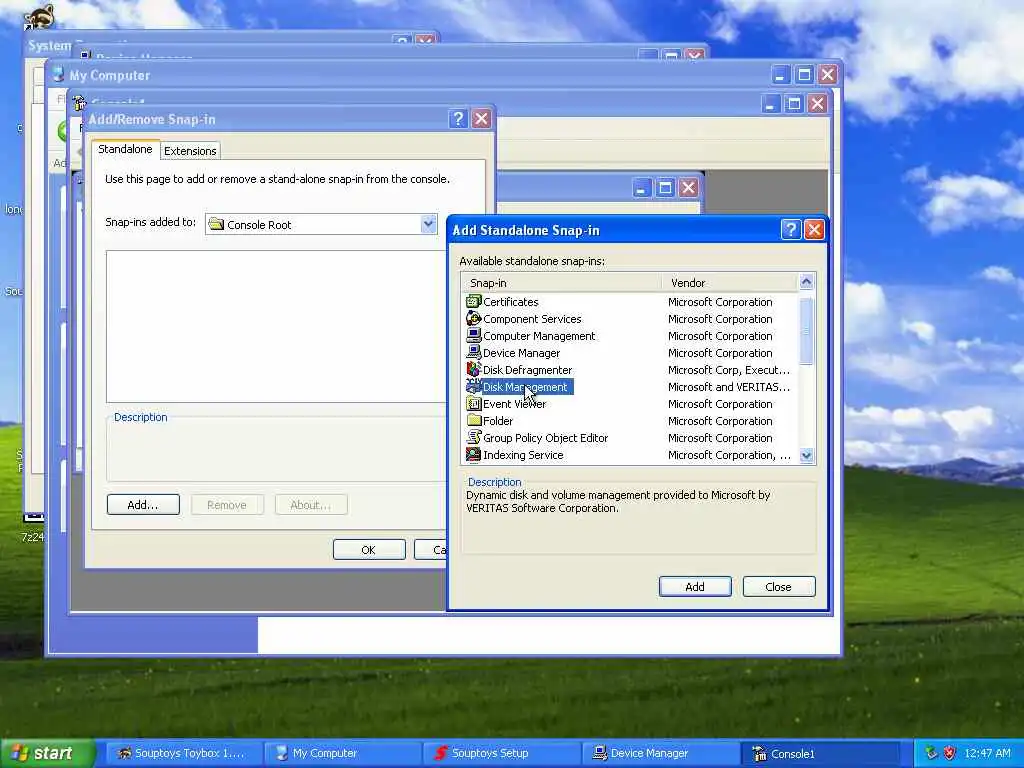Close the Add Standalone Snap-in dialog
Screen dimensions: 1024x768
pos(814,230)
